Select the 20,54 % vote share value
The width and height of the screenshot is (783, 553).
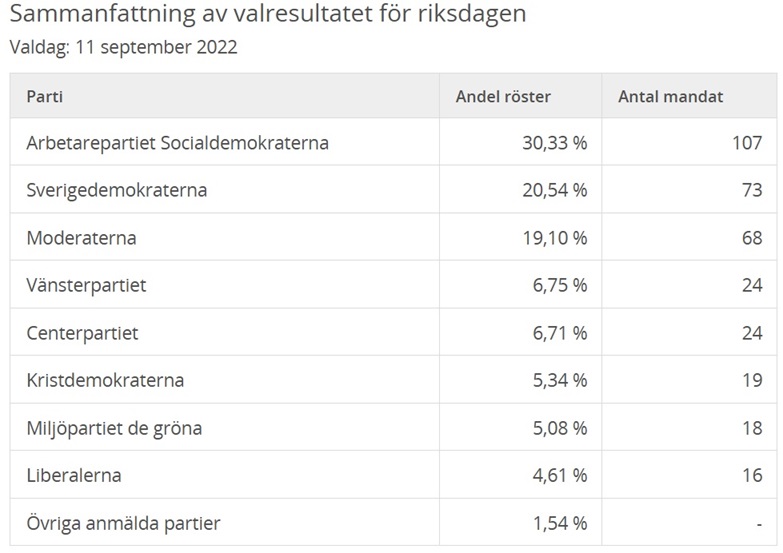pyautogui.click(x=554, y=190)
